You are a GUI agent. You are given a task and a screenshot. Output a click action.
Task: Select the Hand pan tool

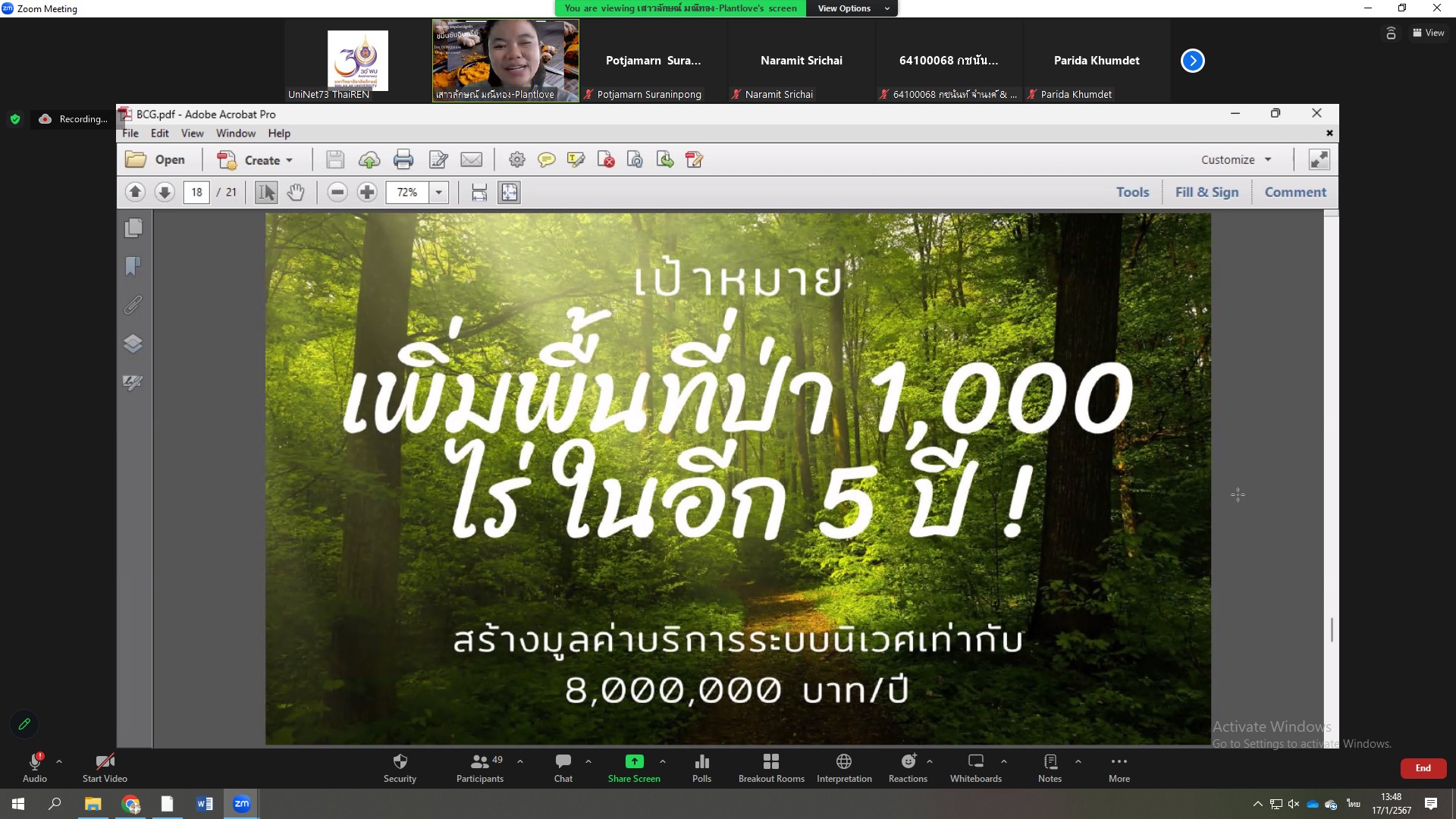pos(296,193)
